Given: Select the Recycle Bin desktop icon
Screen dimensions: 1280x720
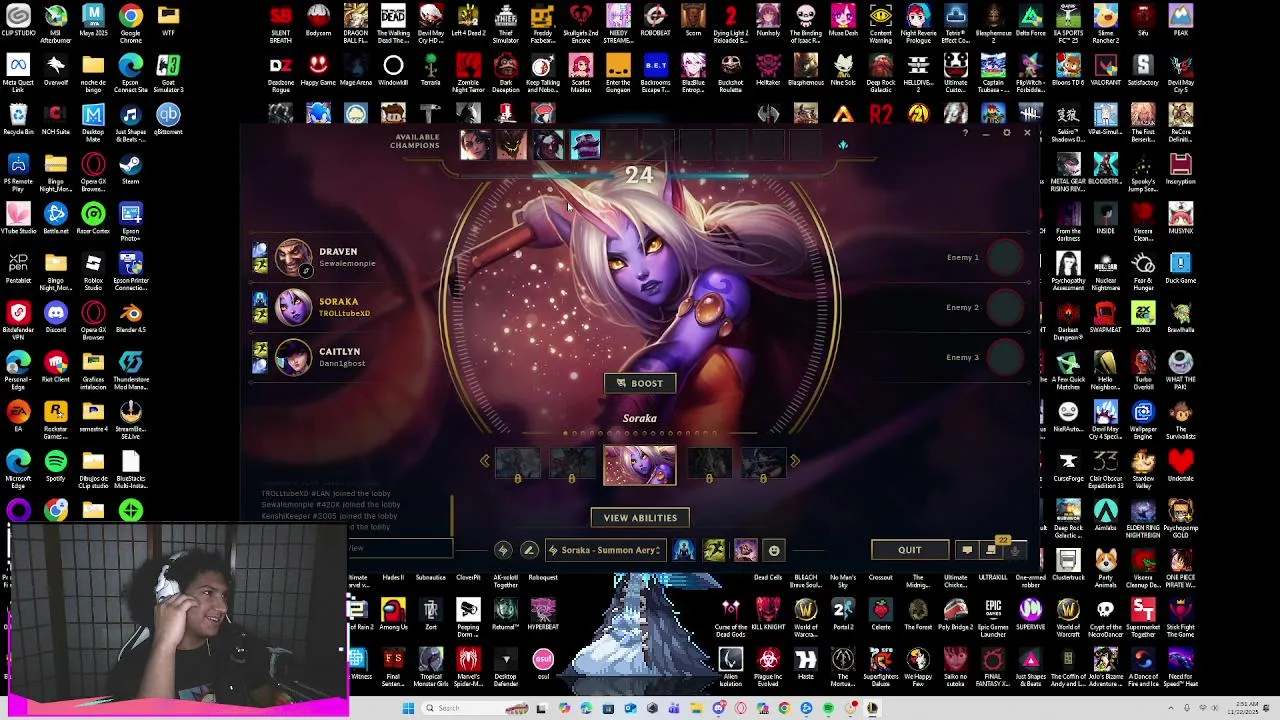Looking at the screenshot, I should click(x=18, y=119).
